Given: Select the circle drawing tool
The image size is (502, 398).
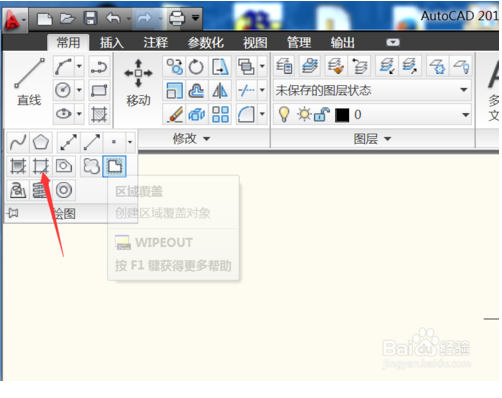Looking at the screenshot, I should coord(63,90).
